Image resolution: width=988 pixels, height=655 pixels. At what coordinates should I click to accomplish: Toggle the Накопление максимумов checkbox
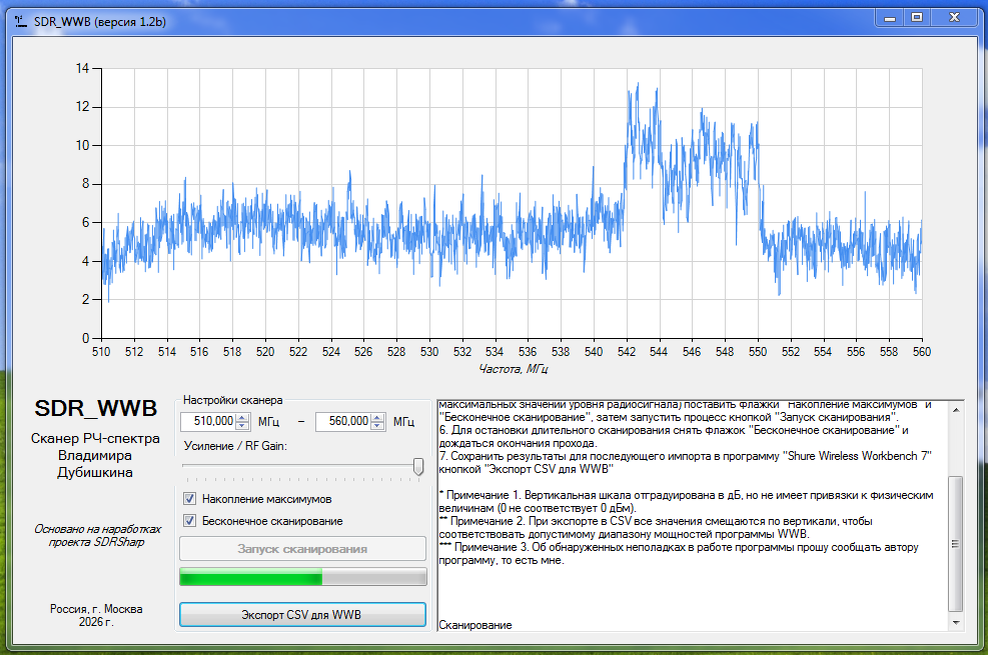coord(189,499)
